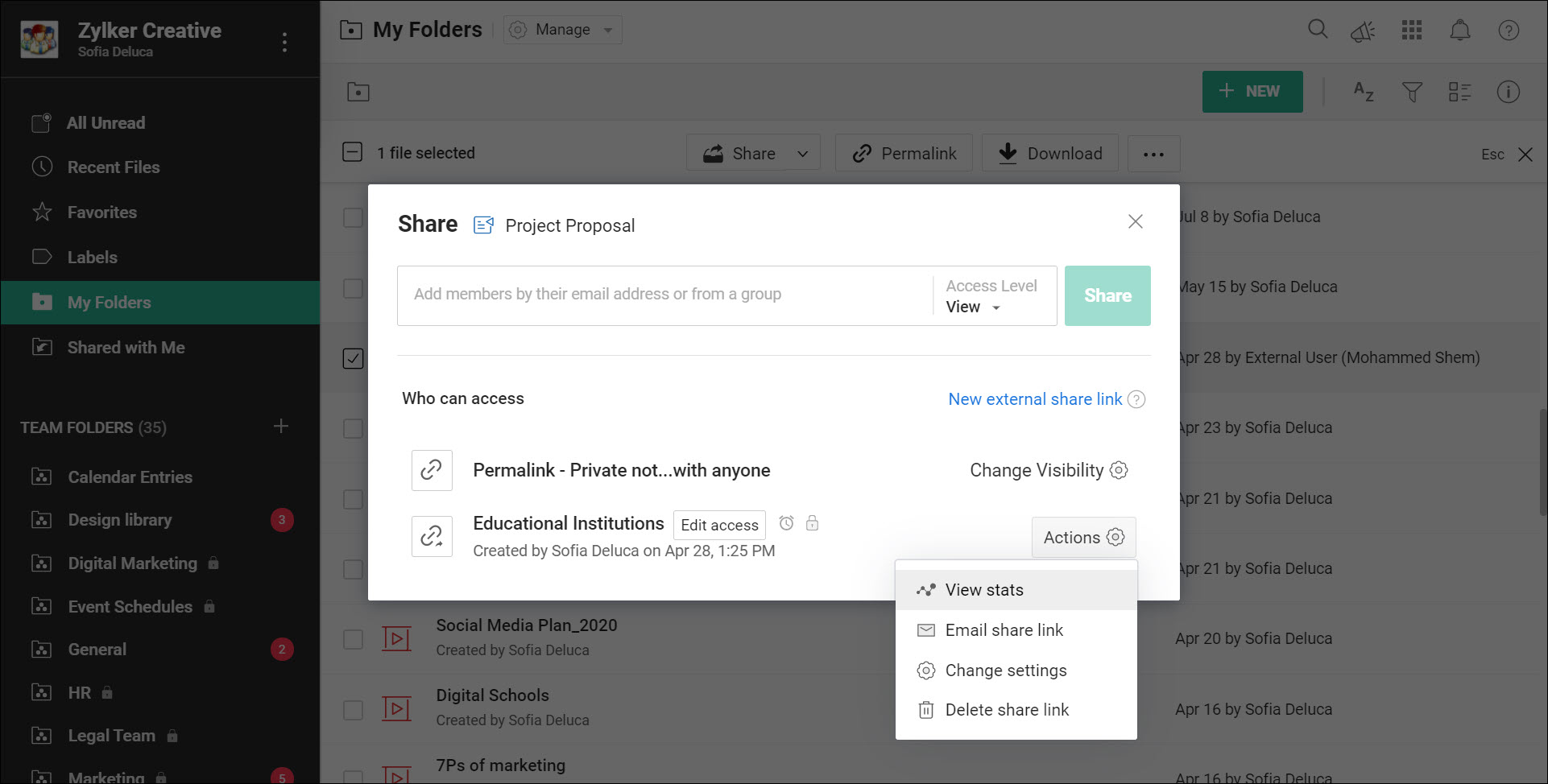Click the Change Visibility button
Image resolution: width=1548 pixels, height=784 pixels.
click(x=1048, y=470)
